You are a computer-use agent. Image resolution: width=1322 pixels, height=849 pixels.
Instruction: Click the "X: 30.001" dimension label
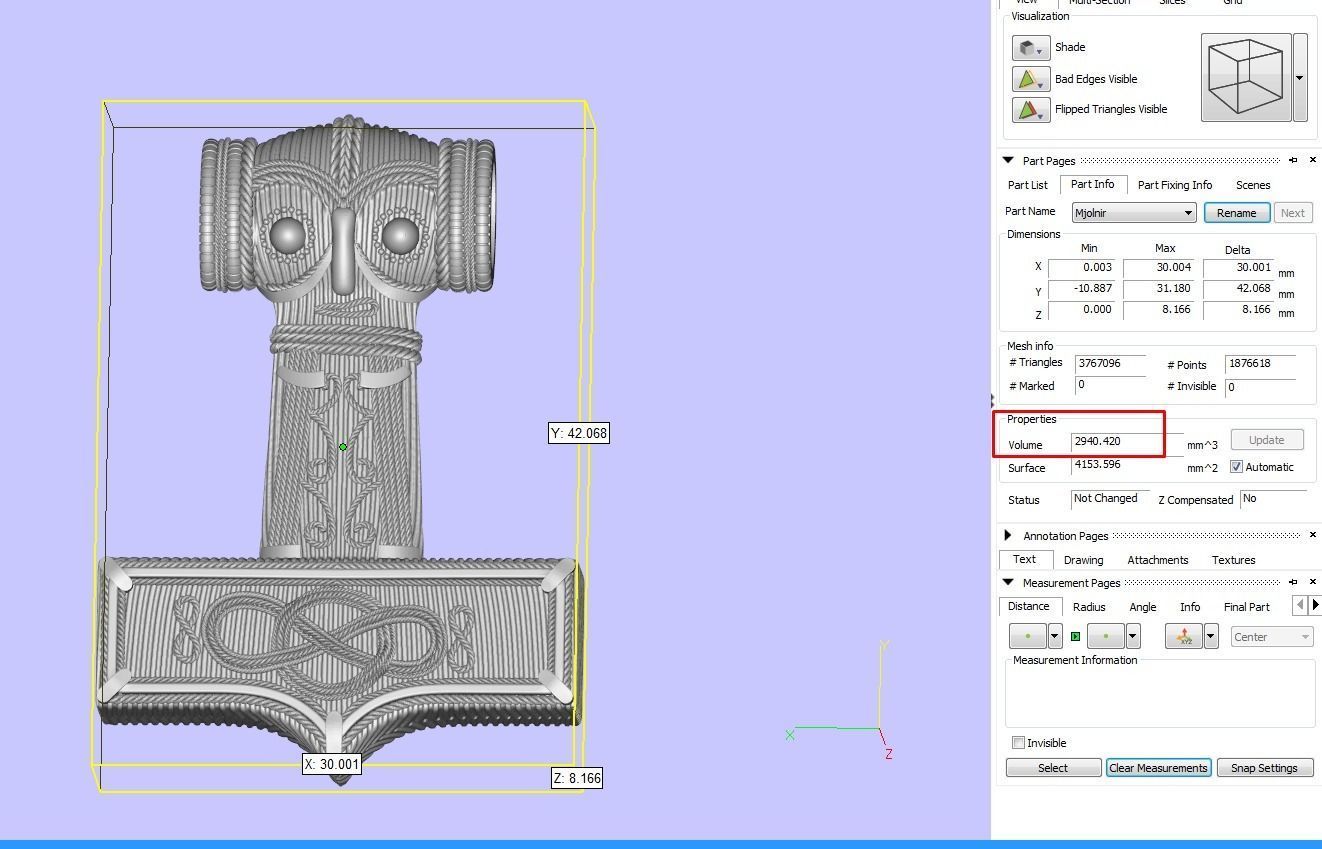click(332, 764)
